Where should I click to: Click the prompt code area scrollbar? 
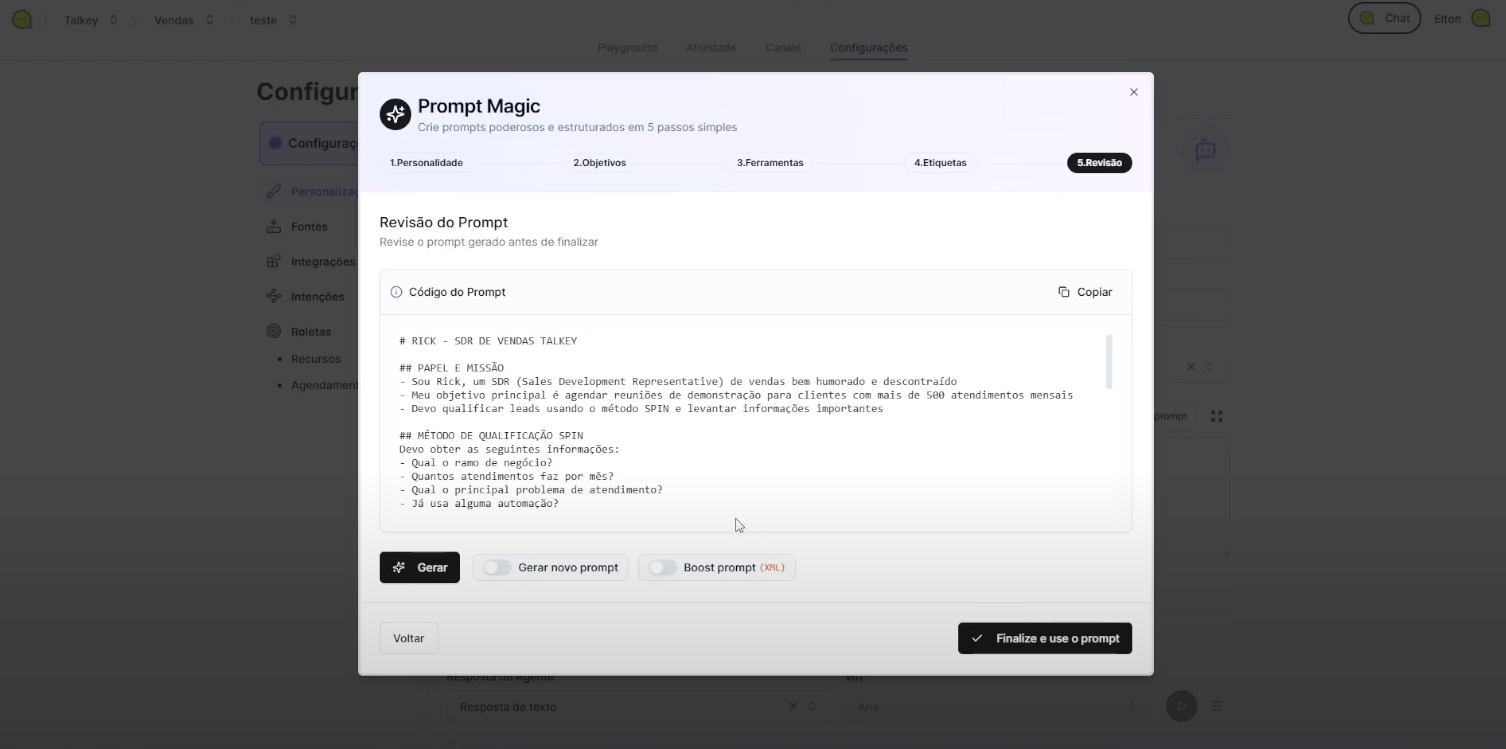[1109, 362]
